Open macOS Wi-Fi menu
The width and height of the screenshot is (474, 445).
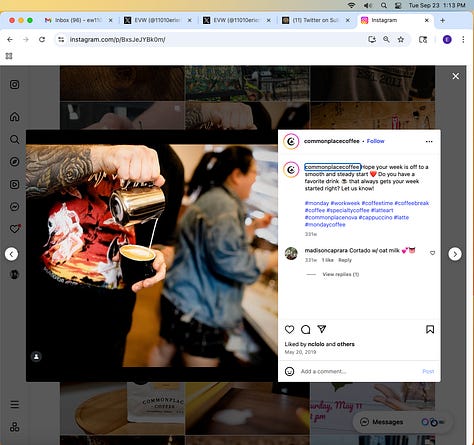[x=351, y=5]
